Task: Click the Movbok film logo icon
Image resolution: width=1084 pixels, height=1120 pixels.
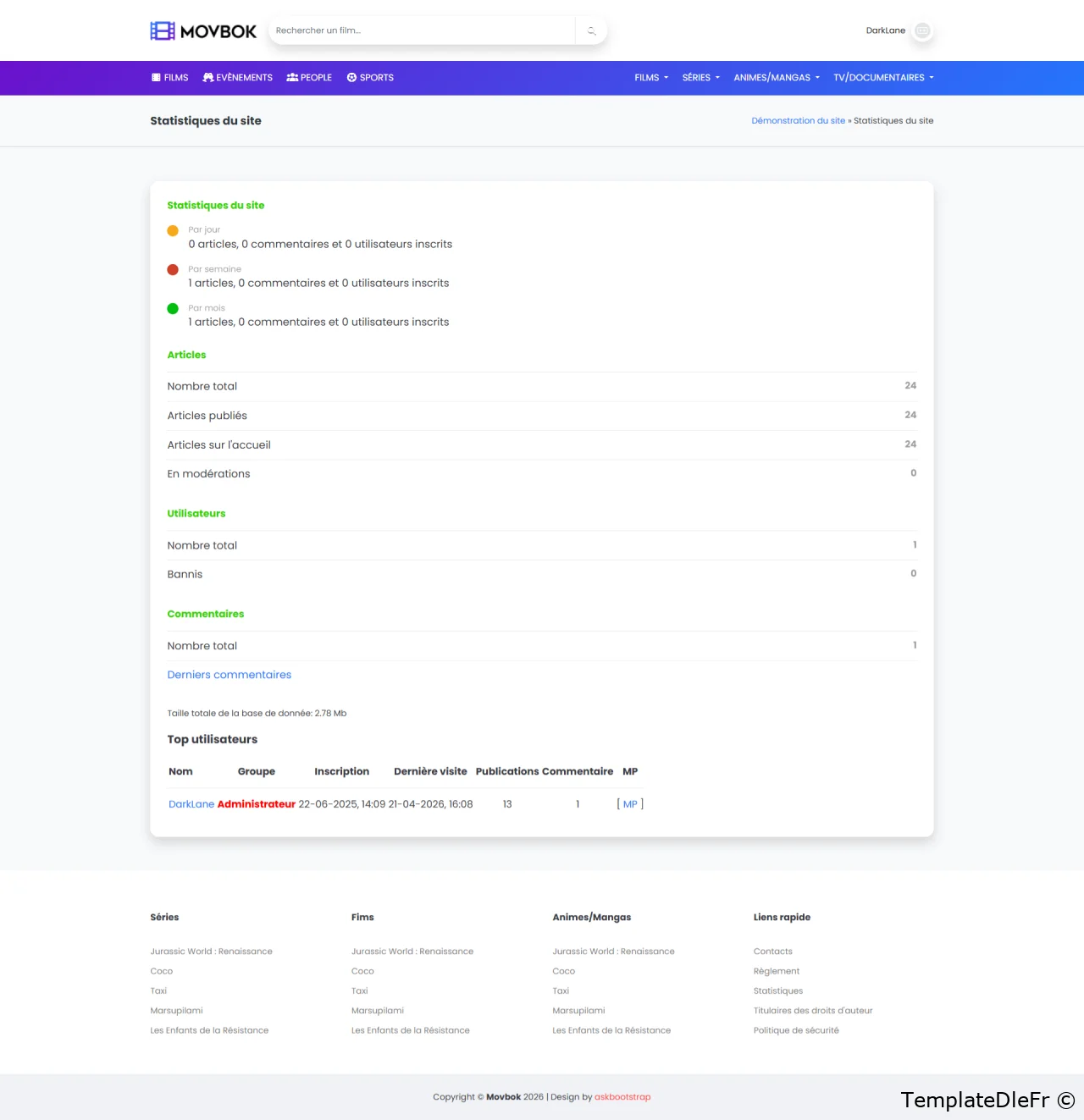Action: pos(163,31)
